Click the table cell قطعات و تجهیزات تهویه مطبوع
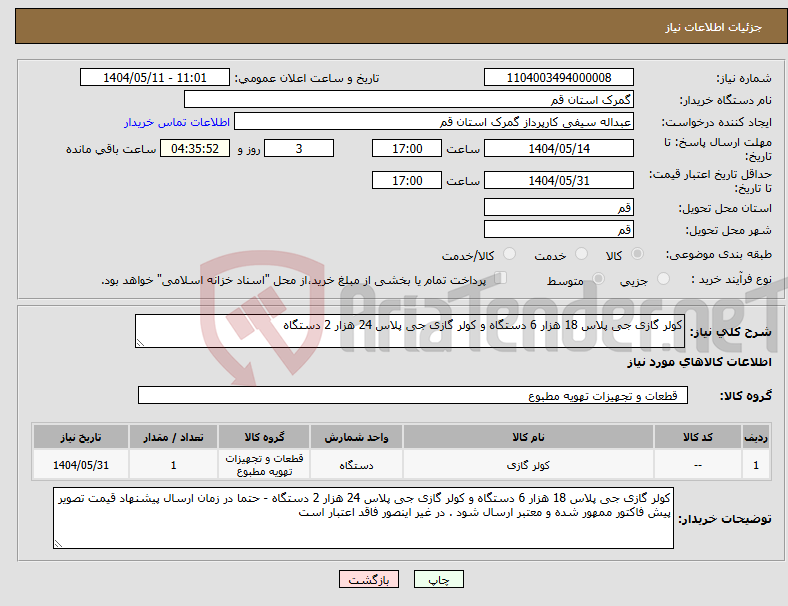The image size is (788, 606). tap(264, 465)
